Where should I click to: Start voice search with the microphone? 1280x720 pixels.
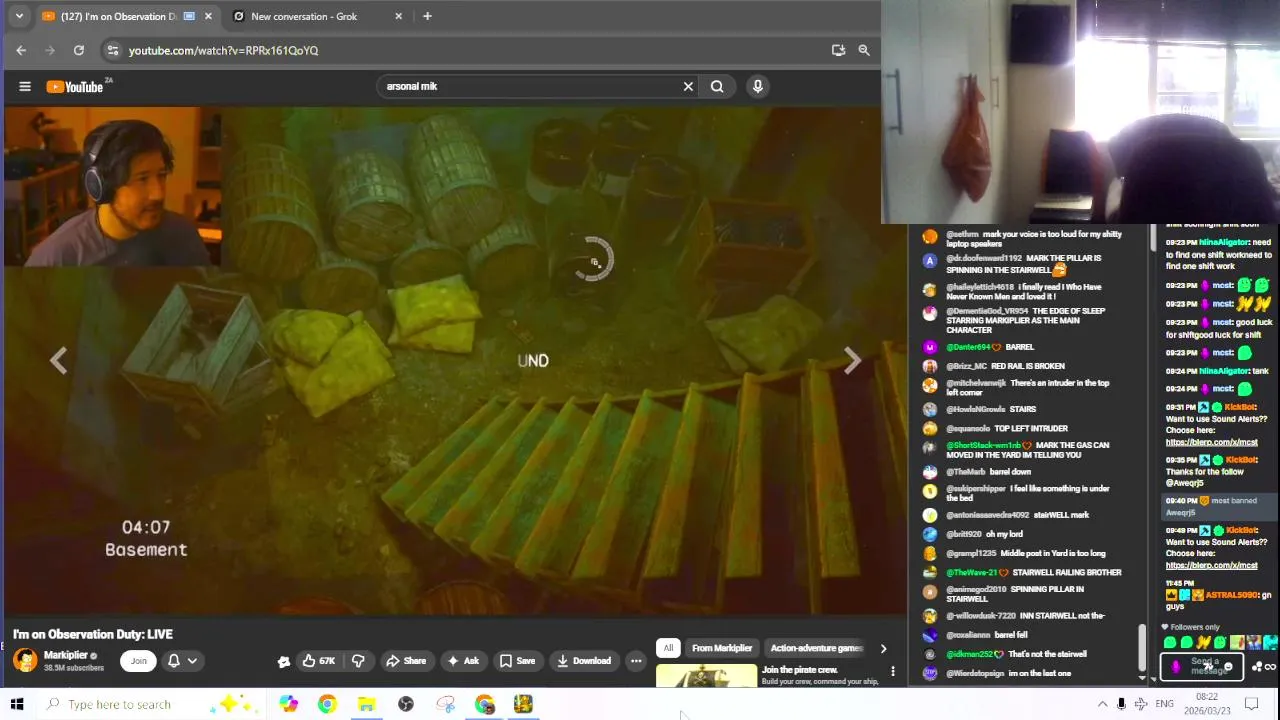coord(758,86)
